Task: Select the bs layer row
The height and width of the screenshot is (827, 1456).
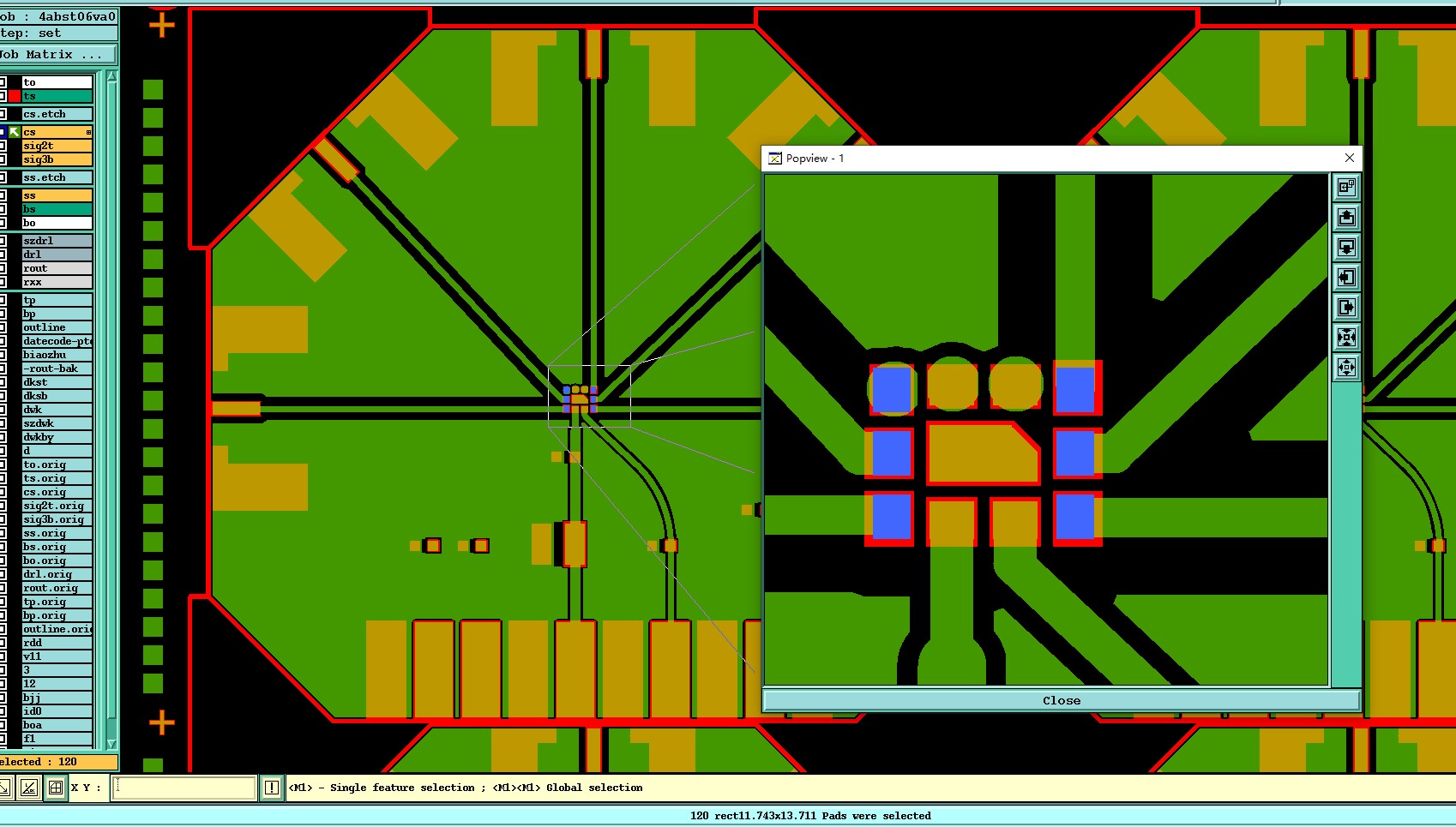Action: tap(57, 209)
